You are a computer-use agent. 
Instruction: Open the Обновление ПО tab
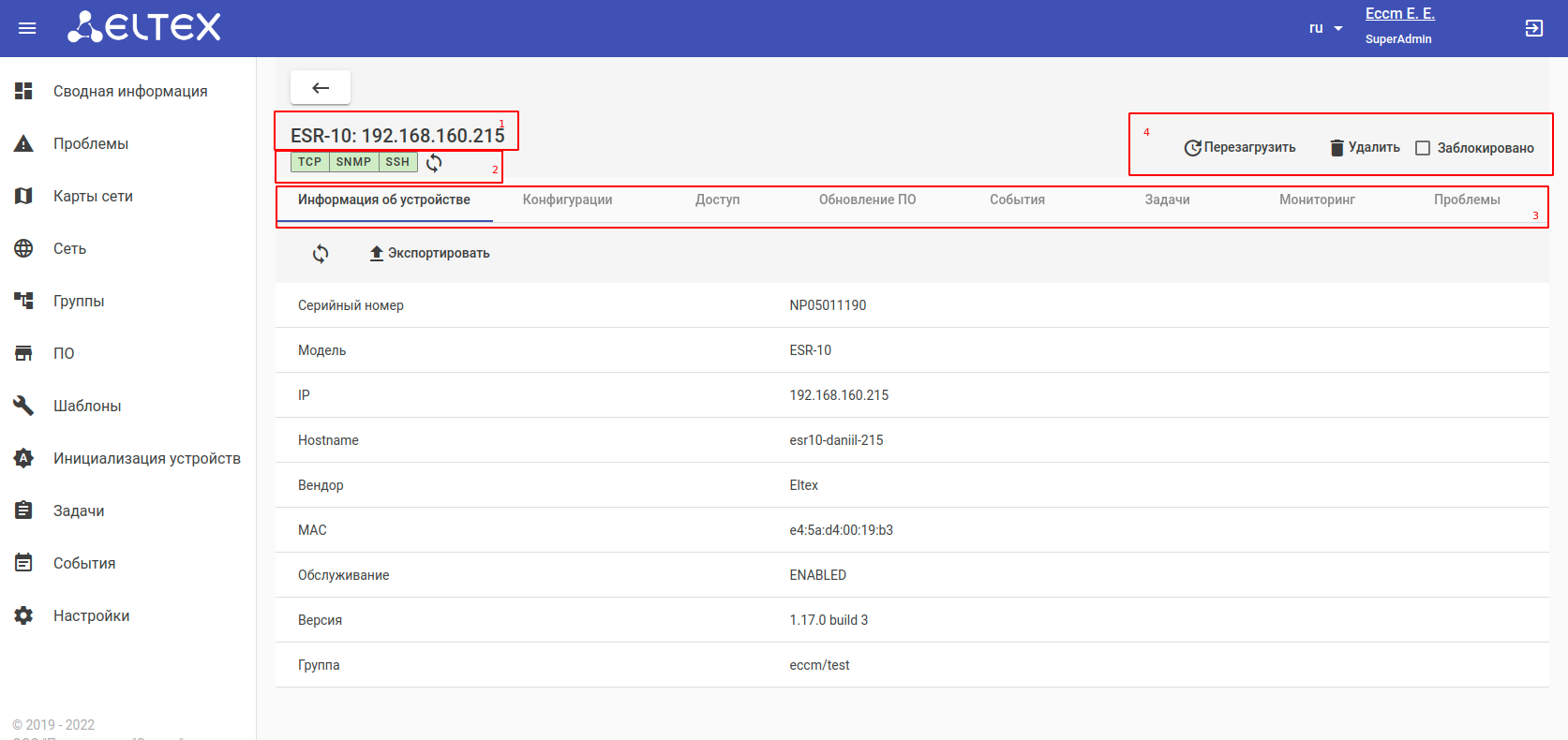[867, 200]
